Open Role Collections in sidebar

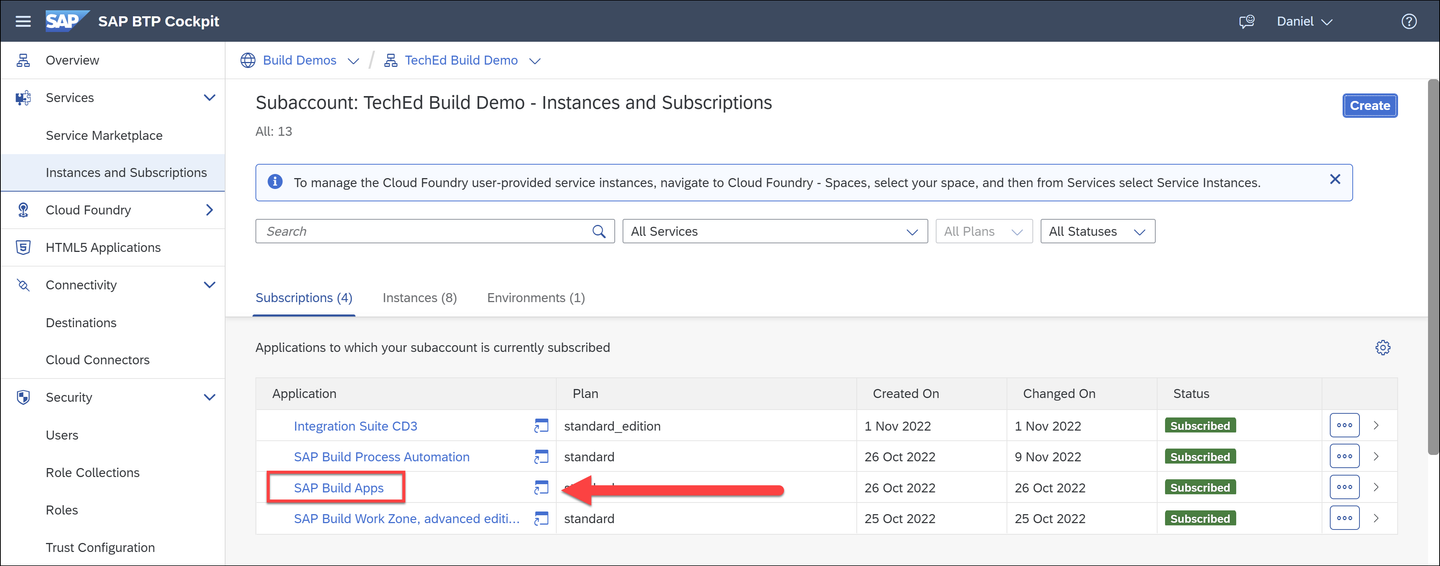pos(93,472)
